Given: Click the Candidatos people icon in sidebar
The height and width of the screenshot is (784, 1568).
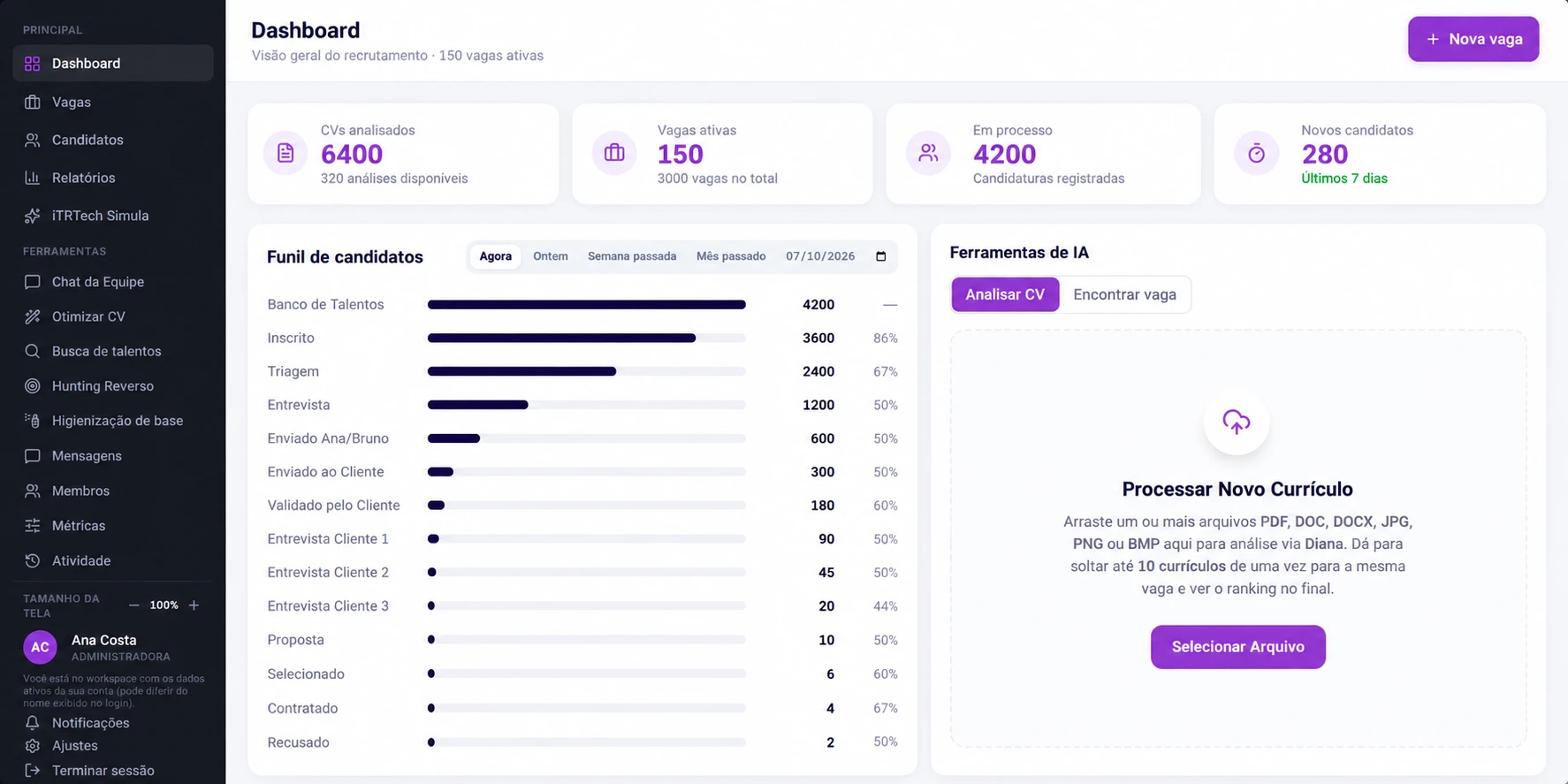Looking at the screenshot, I should tap(33, 140).
